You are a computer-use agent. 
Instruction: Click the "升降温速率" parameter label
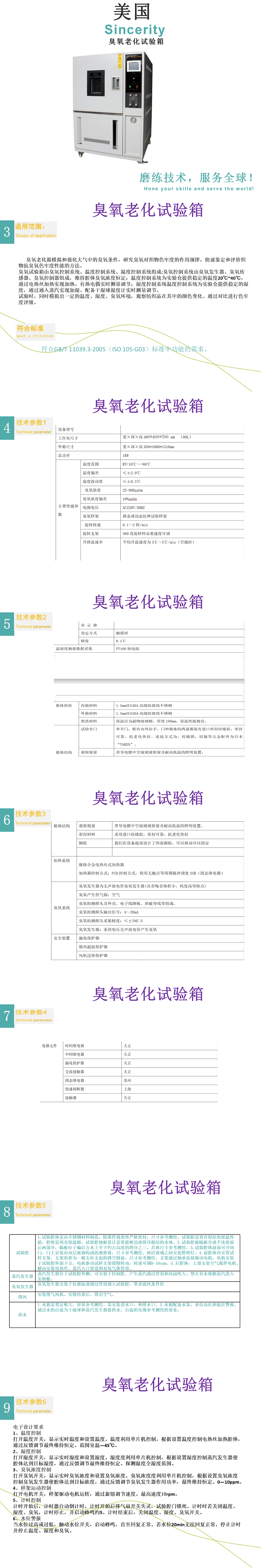[93, 542]
